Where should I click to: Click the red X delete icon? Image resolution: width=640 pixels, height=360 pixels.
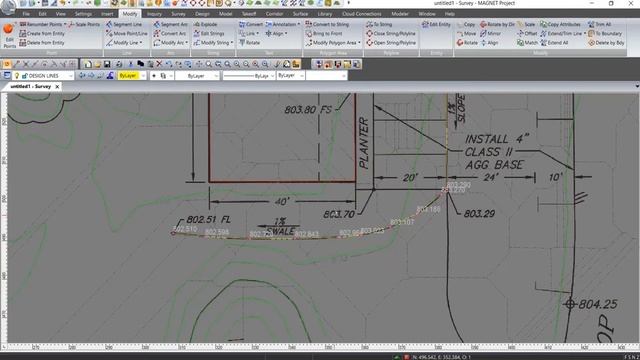point(159,64)
